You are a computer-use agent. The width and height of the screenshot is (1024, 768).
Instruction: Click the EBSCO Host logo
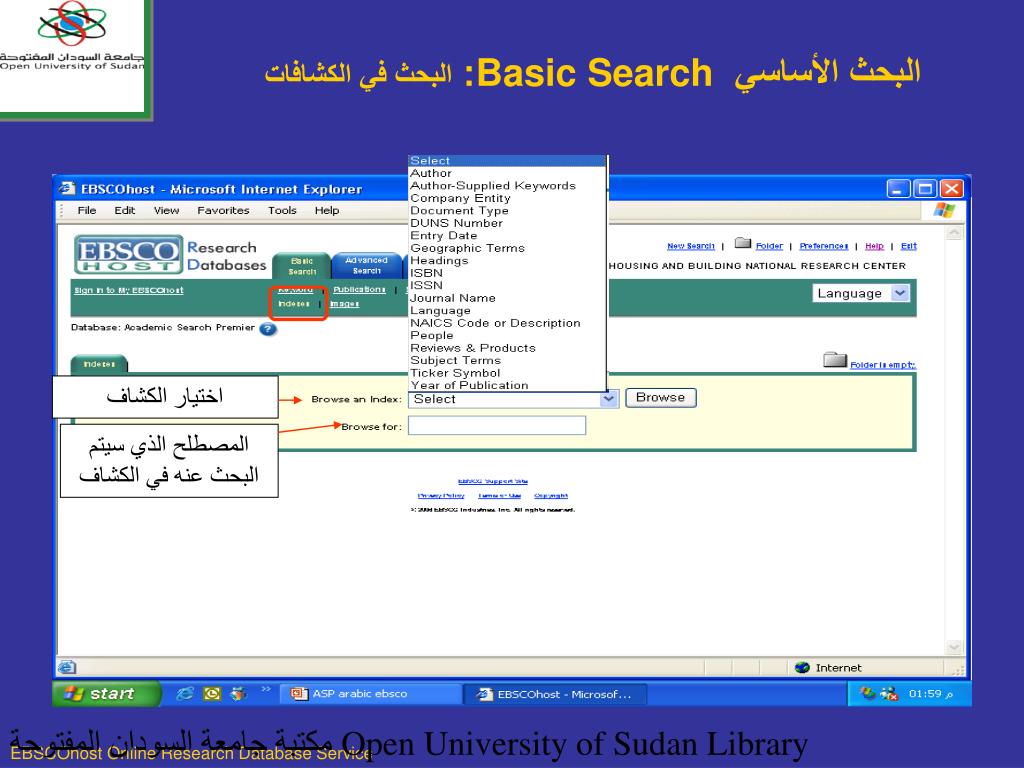click(129, 254)
